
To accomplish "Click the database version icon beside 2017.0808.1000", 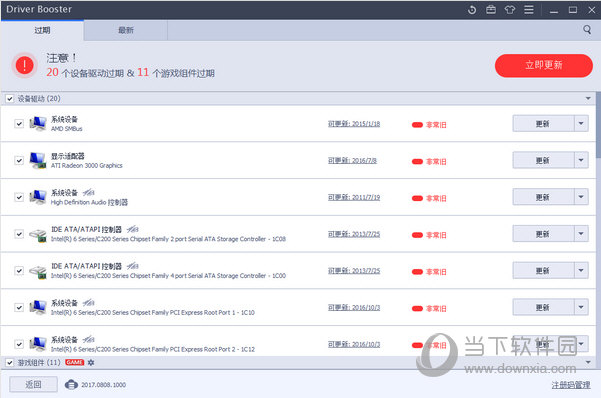I will (x=71, y=384).
